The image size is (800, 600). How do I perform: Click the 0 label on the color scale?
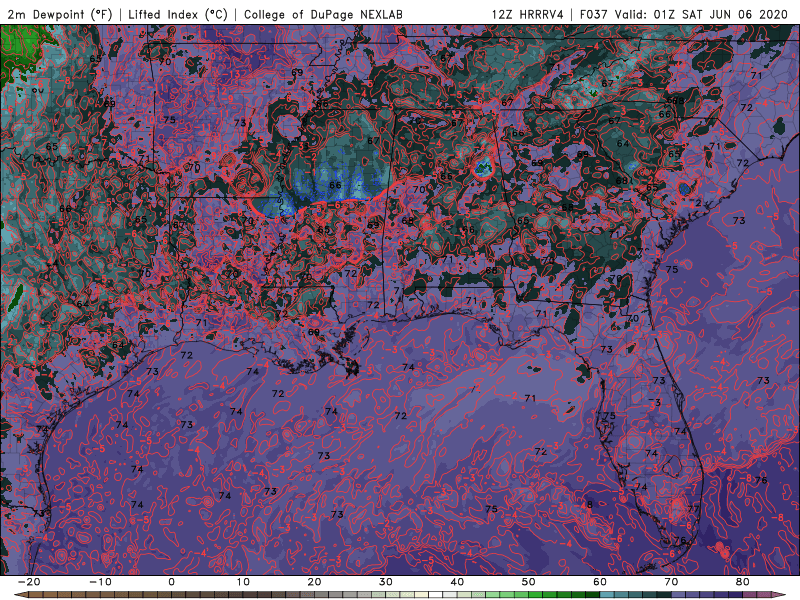pyautogui.click(x=171, y=582)
